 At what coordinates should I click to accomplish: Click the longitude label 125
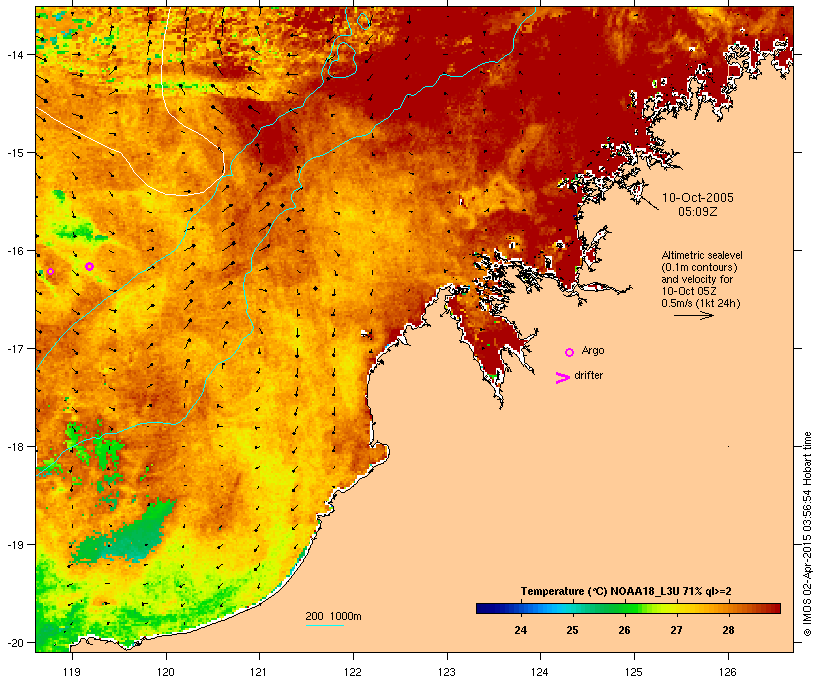pos(634,672)
